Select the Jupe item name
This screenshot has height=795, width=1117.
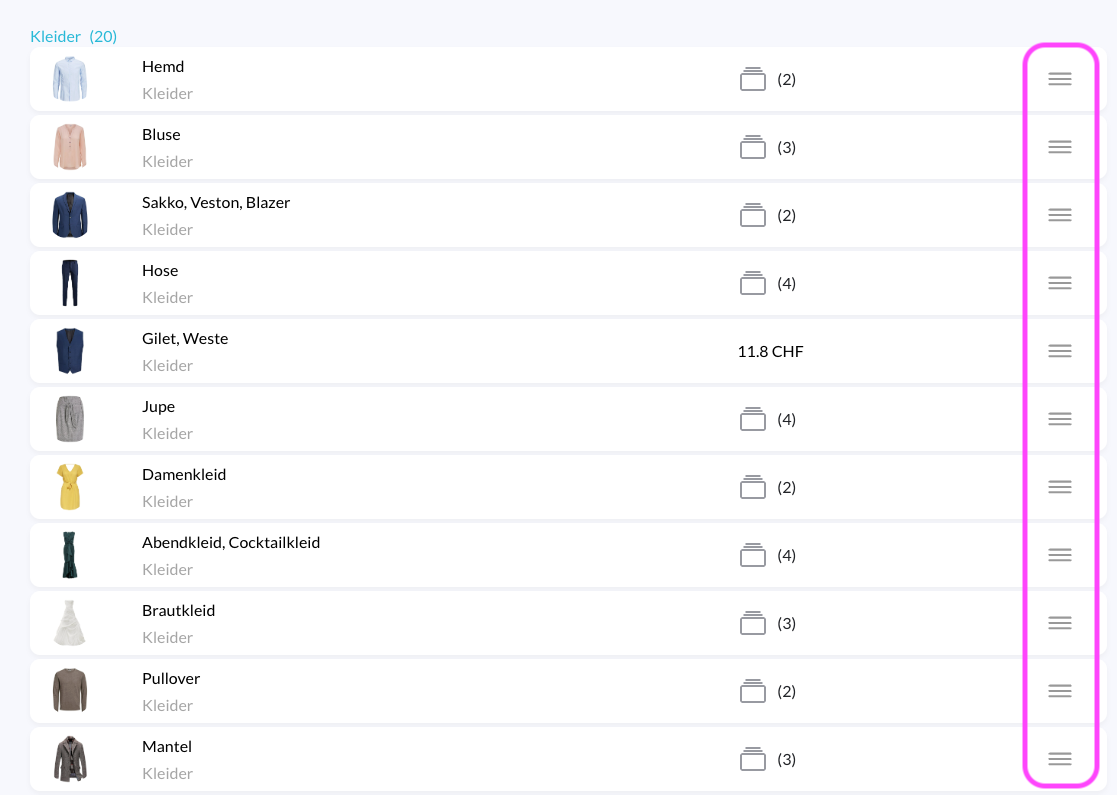[x=158, y=407]
